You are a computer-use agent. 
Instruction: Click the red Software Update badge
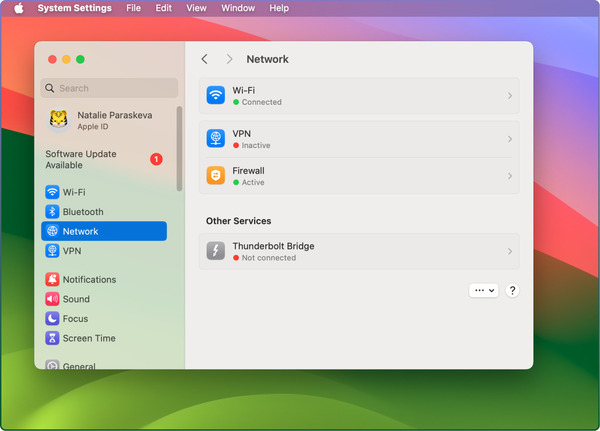pyautogui.click(x=156, y=159)
